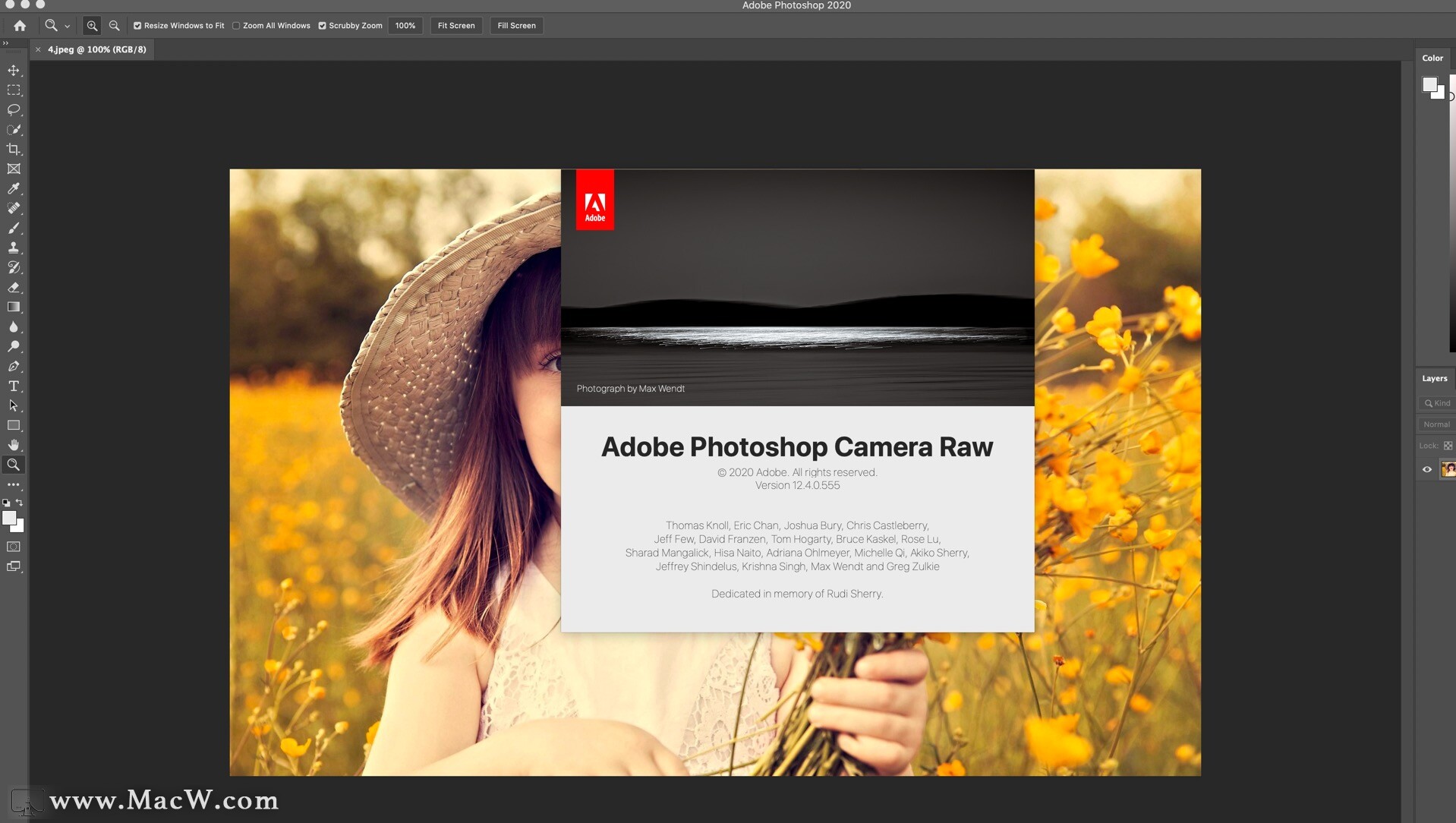
Task: Select the Horizontal Type tool
Action: (x=14, y=386)
